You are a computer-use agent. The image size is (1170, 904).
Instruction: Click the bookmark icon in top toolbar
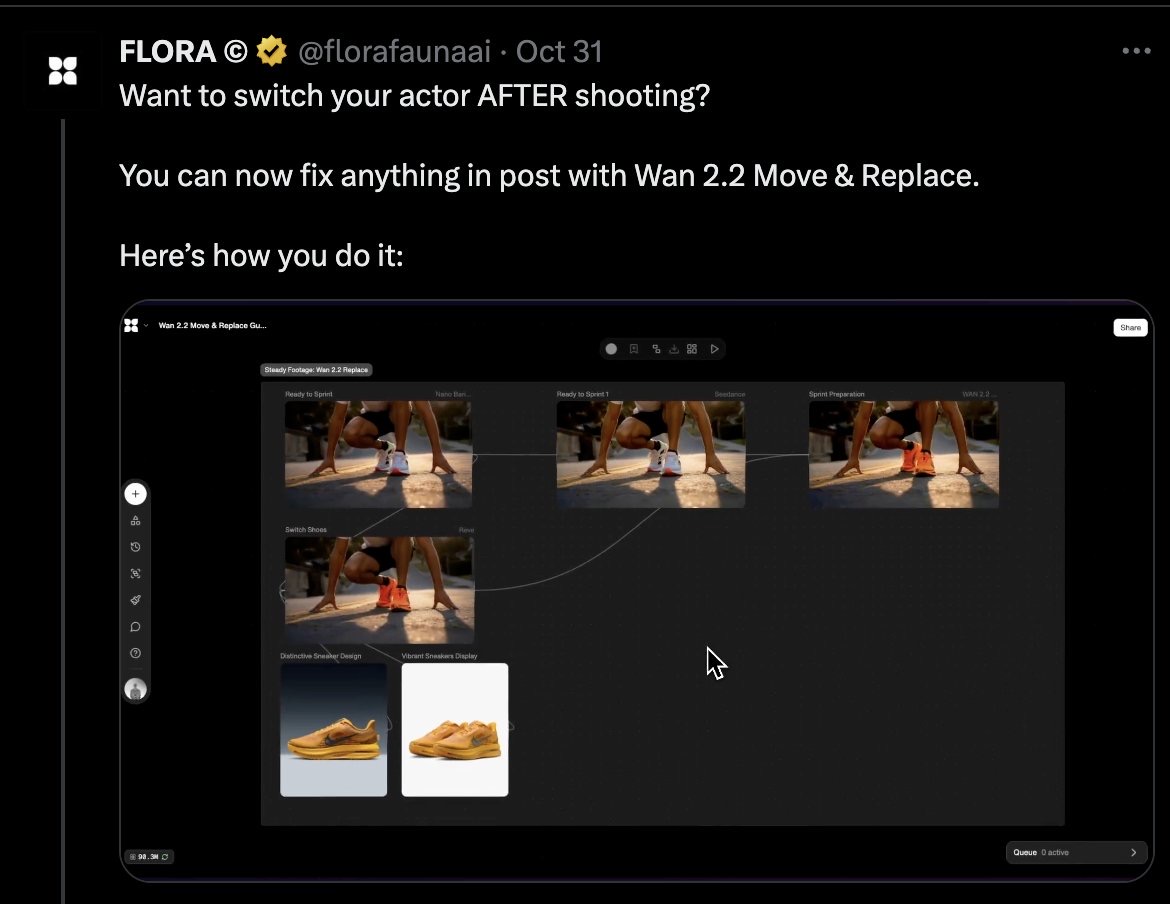click(634, 349)
